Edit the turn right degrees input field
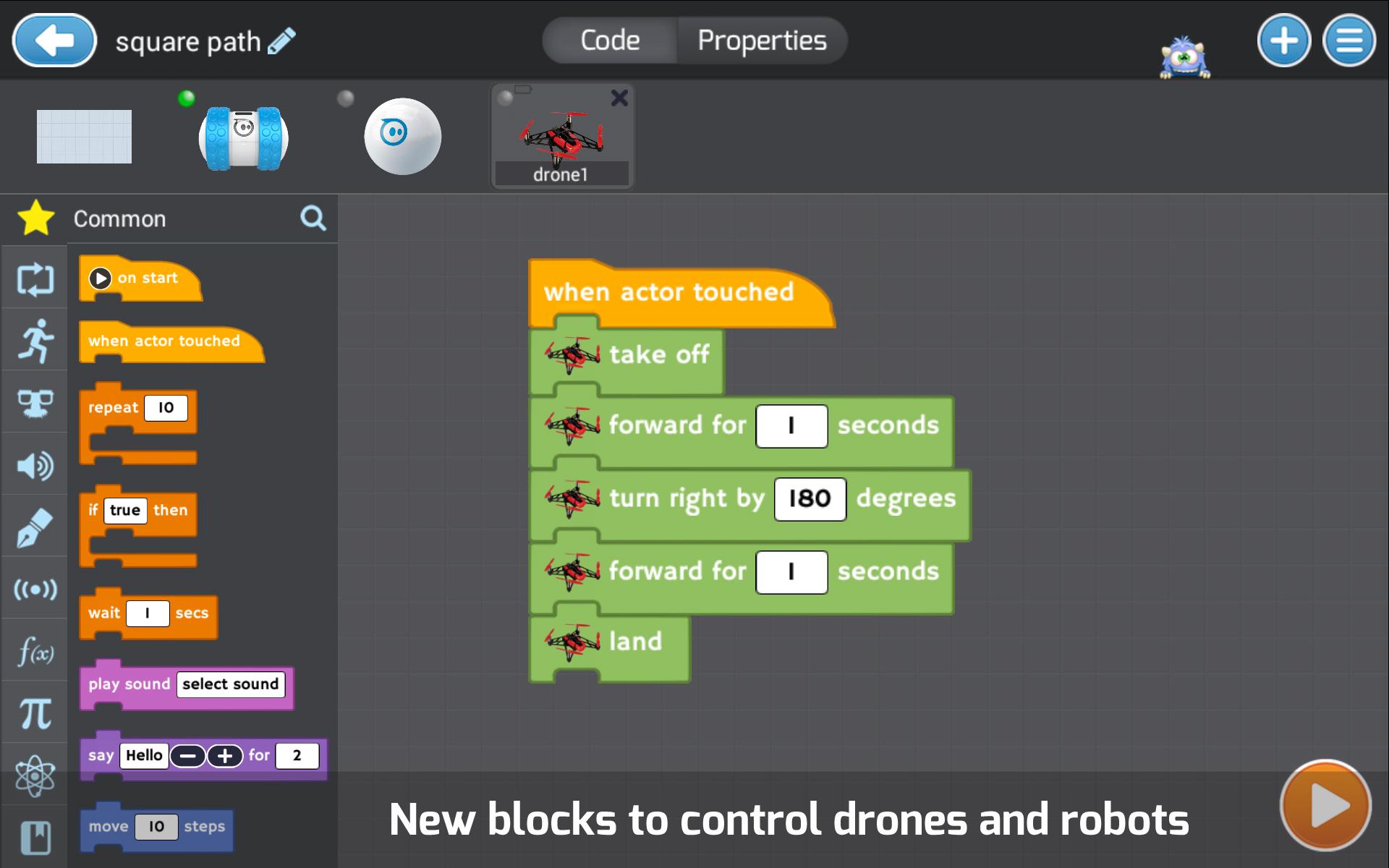The height and width of the screenshot is (868, 1389). coord(808,497)
